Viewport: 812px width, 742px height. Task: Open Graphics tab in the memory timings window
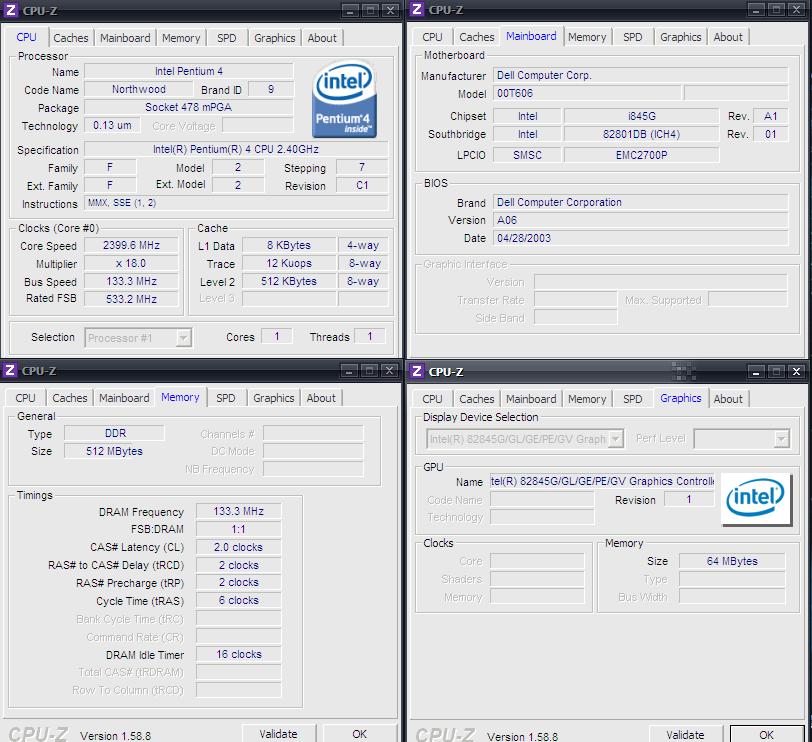tap(273, 398)
